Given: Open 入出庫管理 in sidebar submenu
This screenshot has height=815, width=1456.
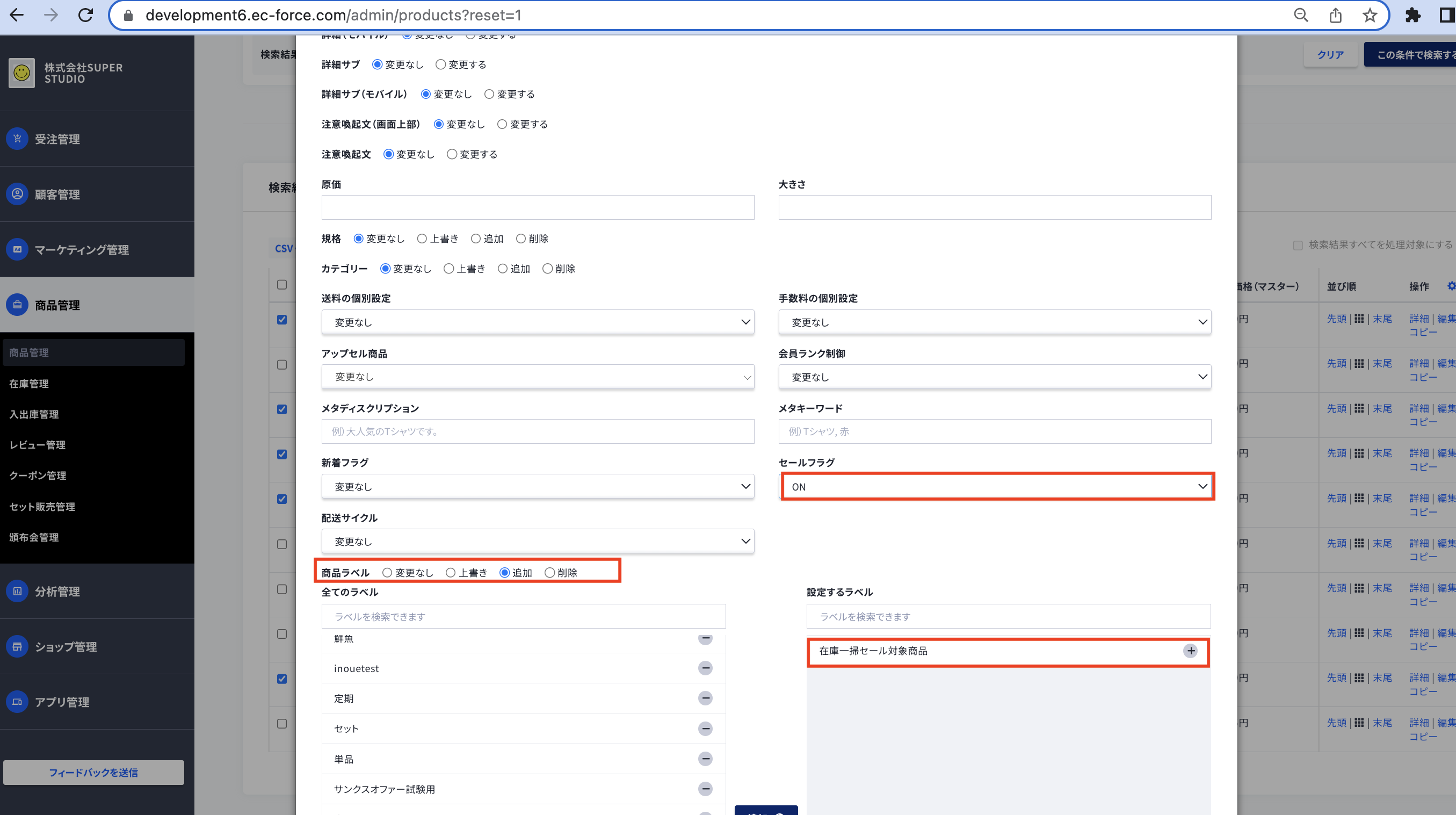Looking at the screenshot, I should 34,414.
